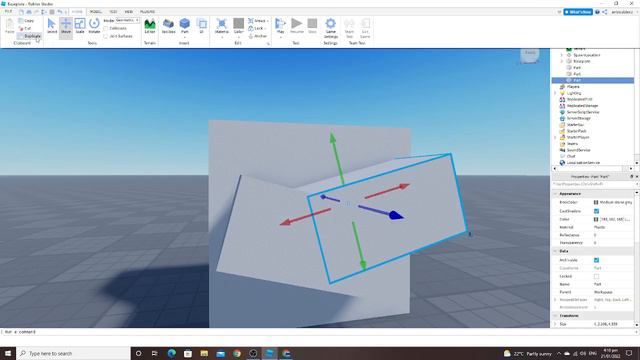640x360 pixels.
Task: Expand SpawnLocation in Explorer
Action: 562,55
